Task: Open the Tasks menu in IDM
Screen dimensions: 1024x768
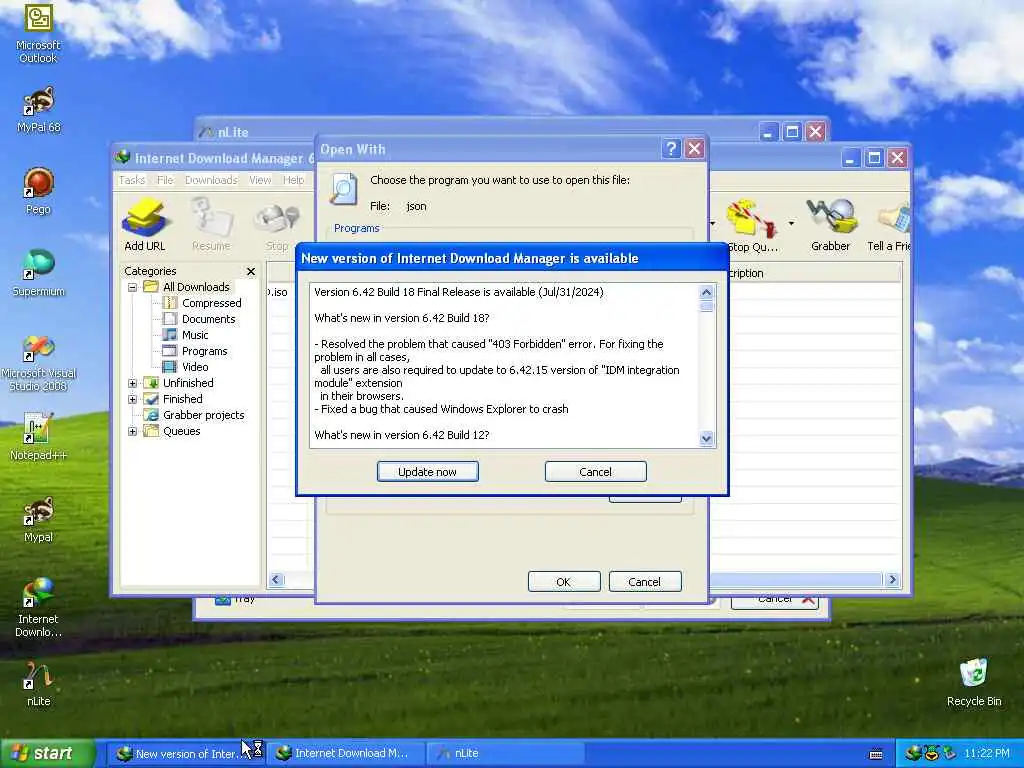Action: click(x=132, y=180)
